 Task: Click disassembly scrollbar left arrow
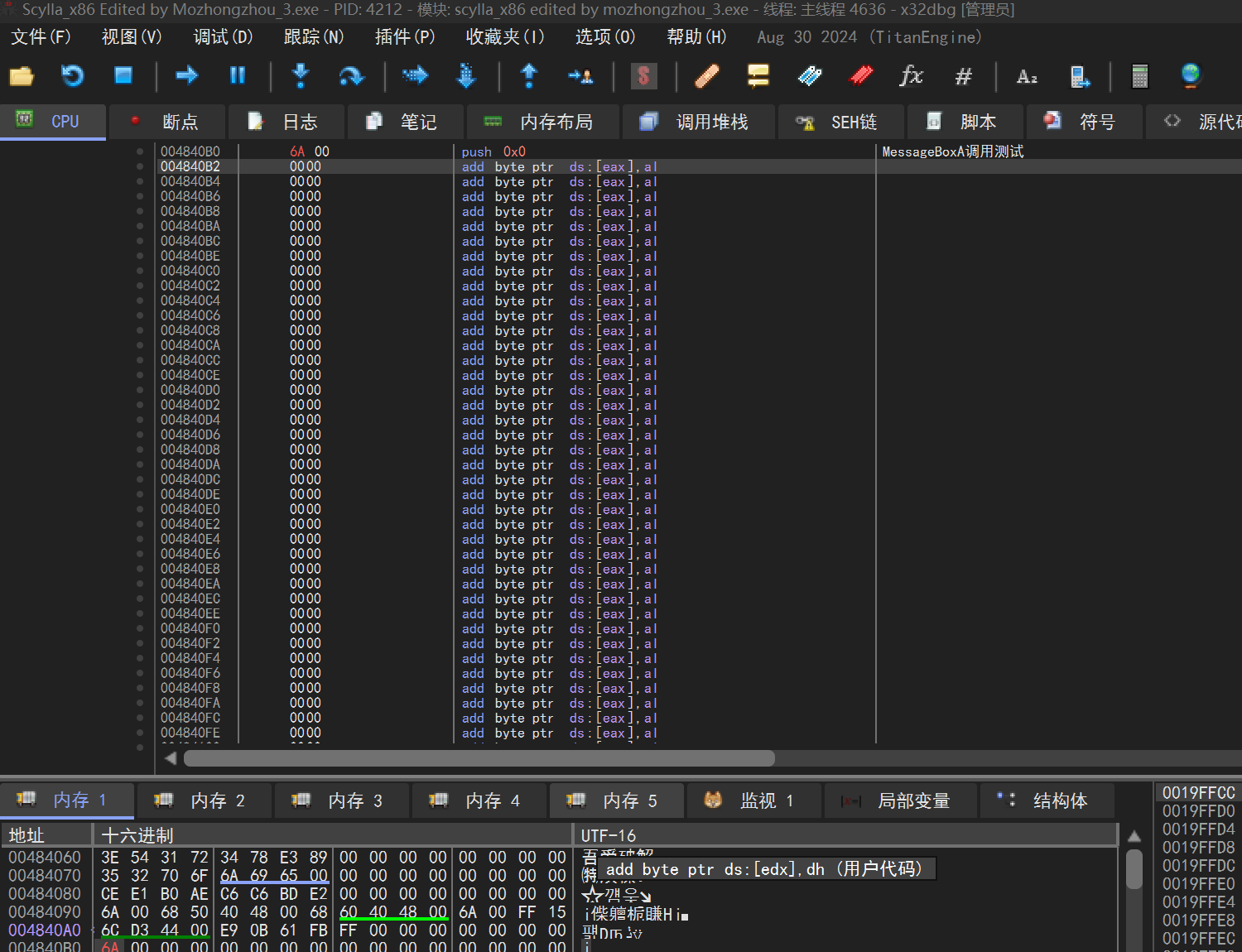click(x=171, y=758)
